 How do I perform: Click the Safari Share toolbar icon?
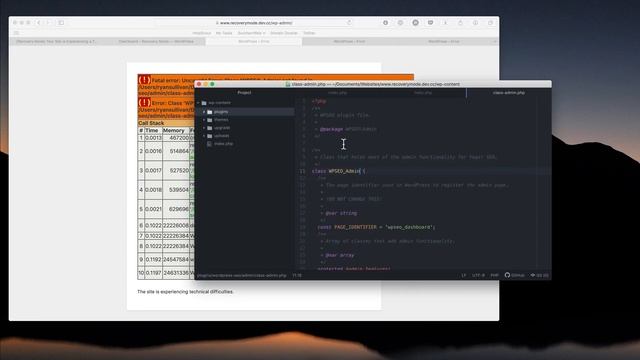tap(460, 23)
